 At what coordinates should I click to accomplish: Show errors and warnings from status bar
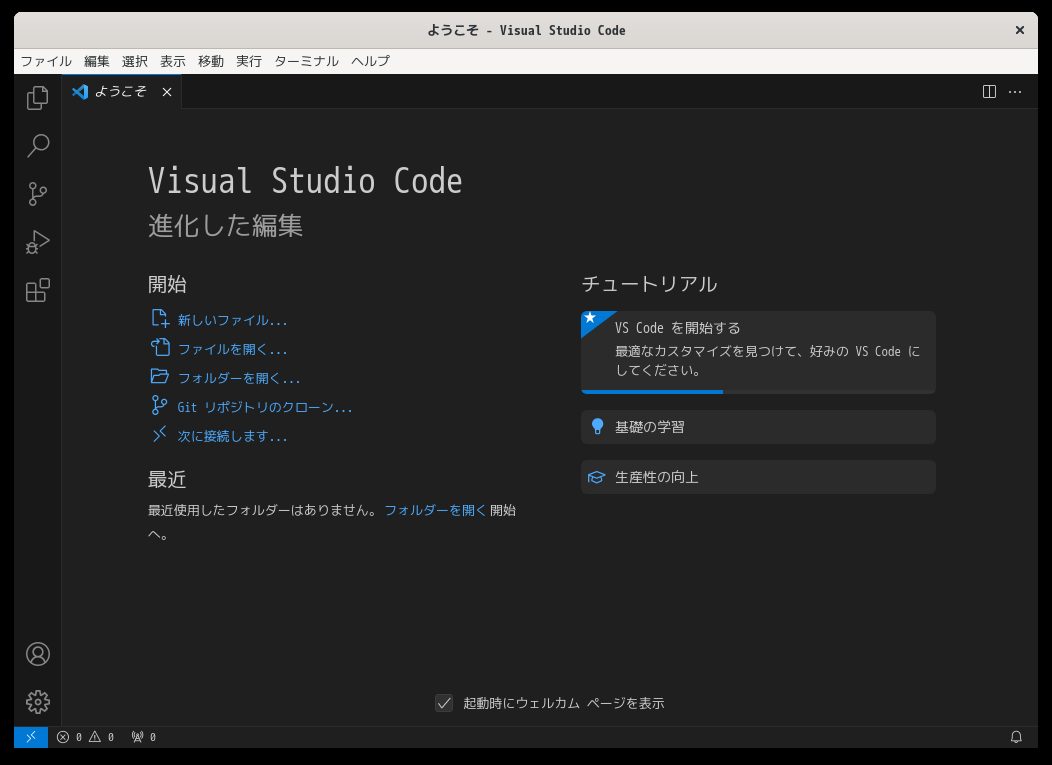pyautogui.click(x=85, y=737)
